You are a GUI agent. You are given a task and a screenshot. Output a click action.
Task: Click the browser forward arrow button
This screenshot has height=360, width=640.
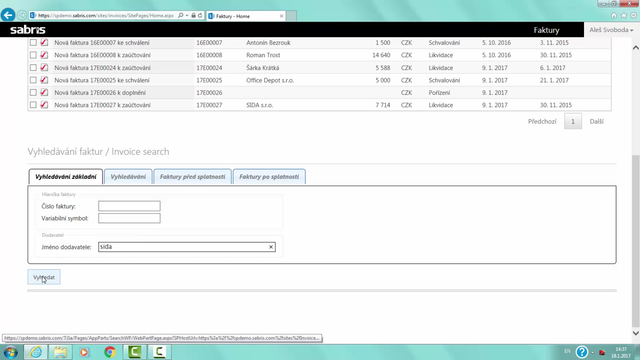tap(22, 16)
